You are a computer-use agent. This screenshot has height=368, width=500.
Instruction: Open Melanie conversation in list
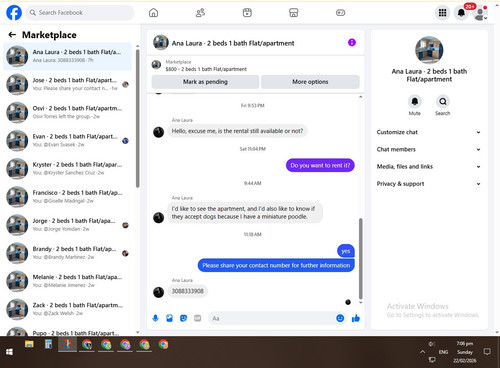click(67, 281)
